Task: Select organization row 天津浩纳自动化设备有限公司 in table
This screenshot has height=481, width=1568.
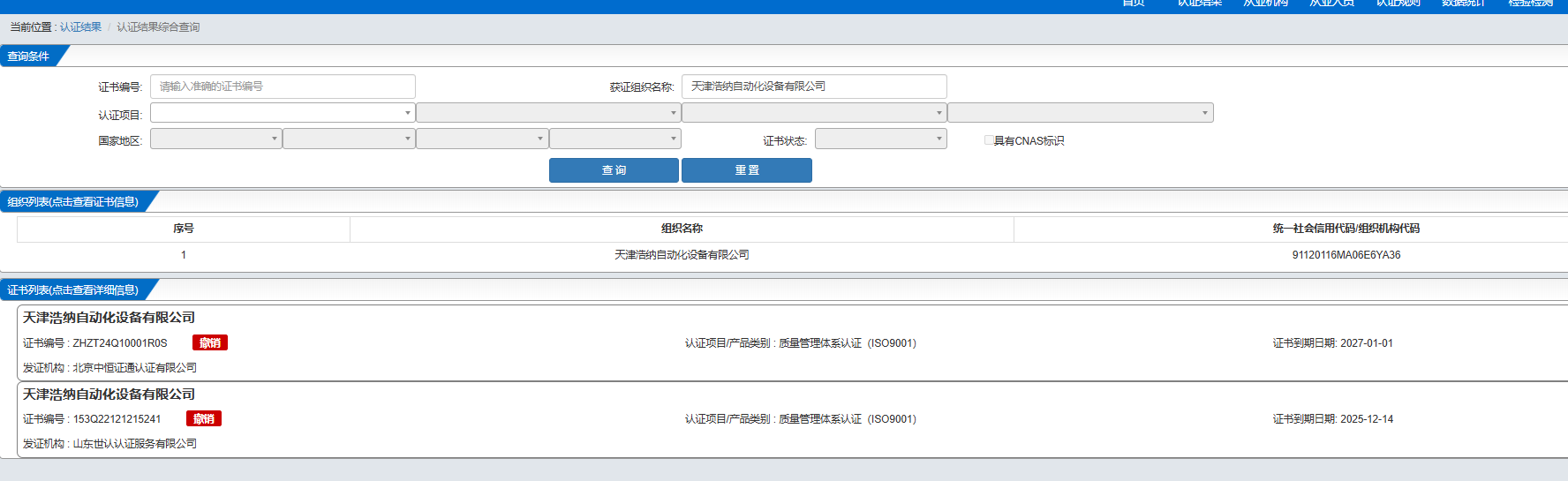Action: (x=682, y=255)
